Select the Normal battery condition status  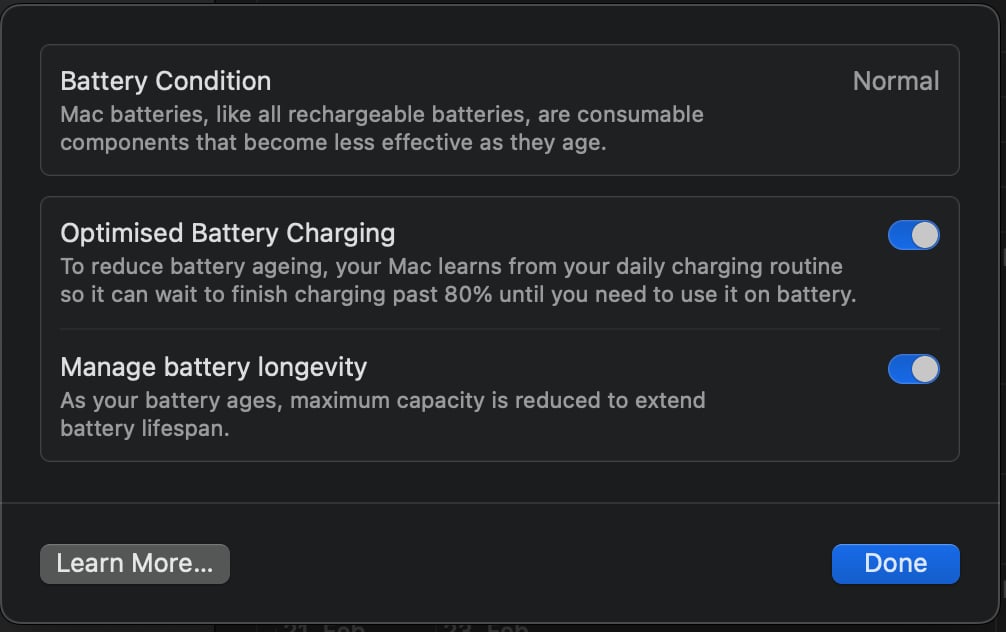[895, 81]
